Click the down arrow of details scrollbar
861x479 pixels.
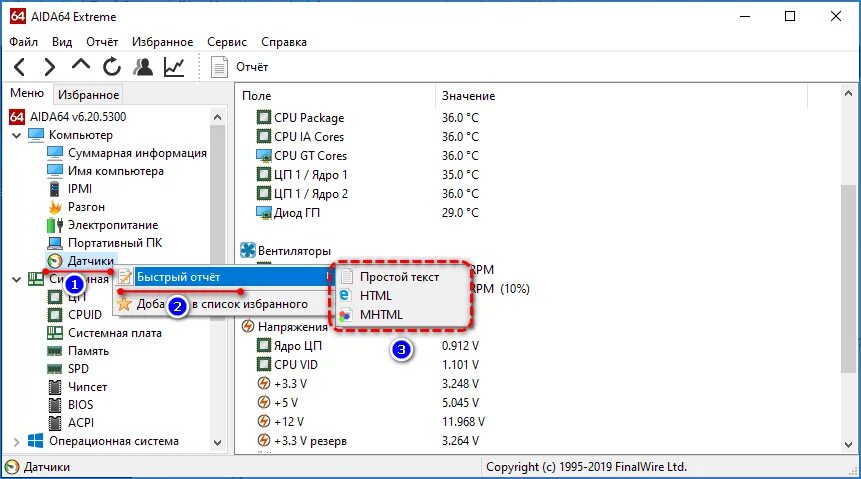click(848, 444)
